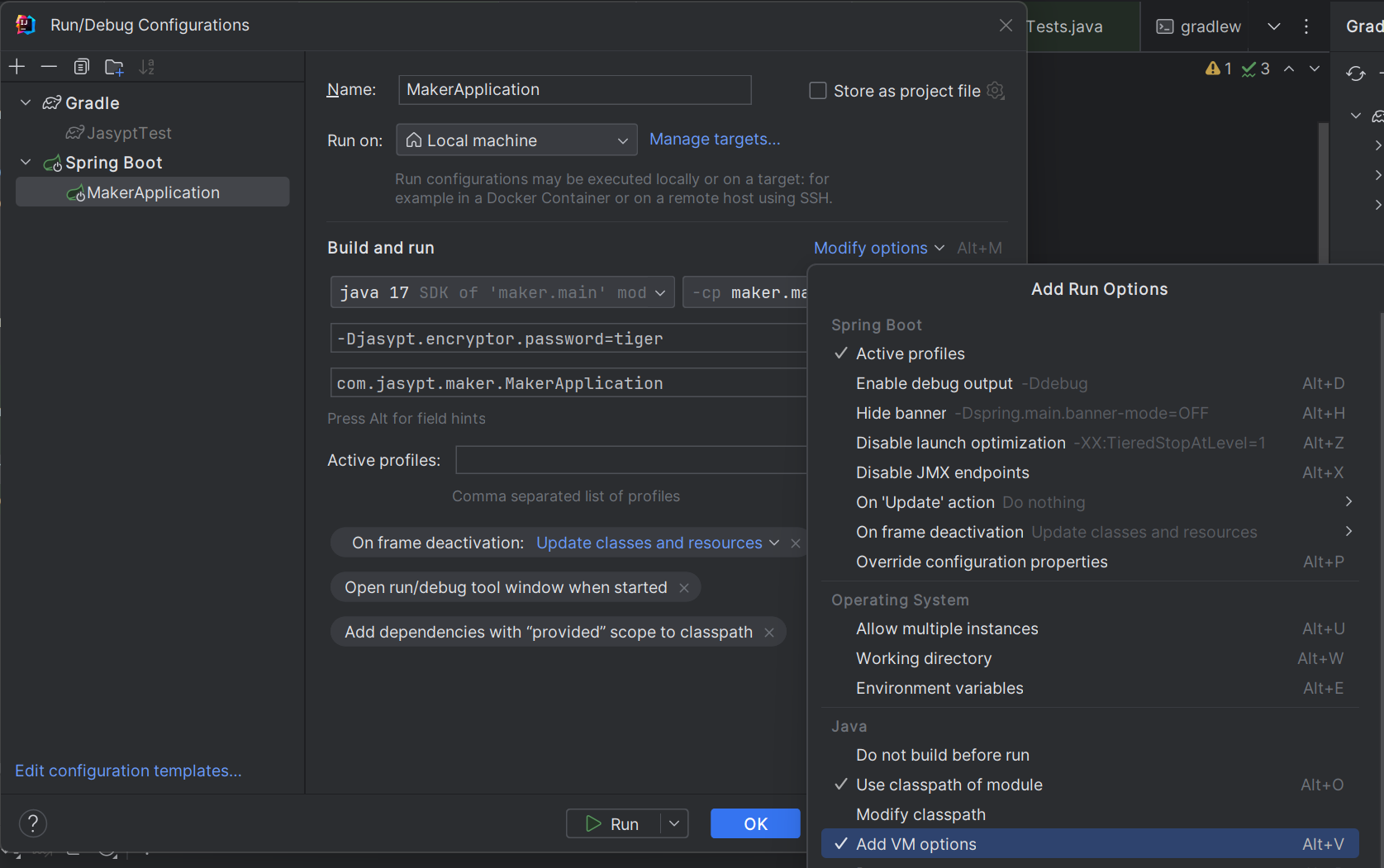Go to previous highlighted problem arrow
Viewport: 1384px width, 868px height.
point(1289,69)
